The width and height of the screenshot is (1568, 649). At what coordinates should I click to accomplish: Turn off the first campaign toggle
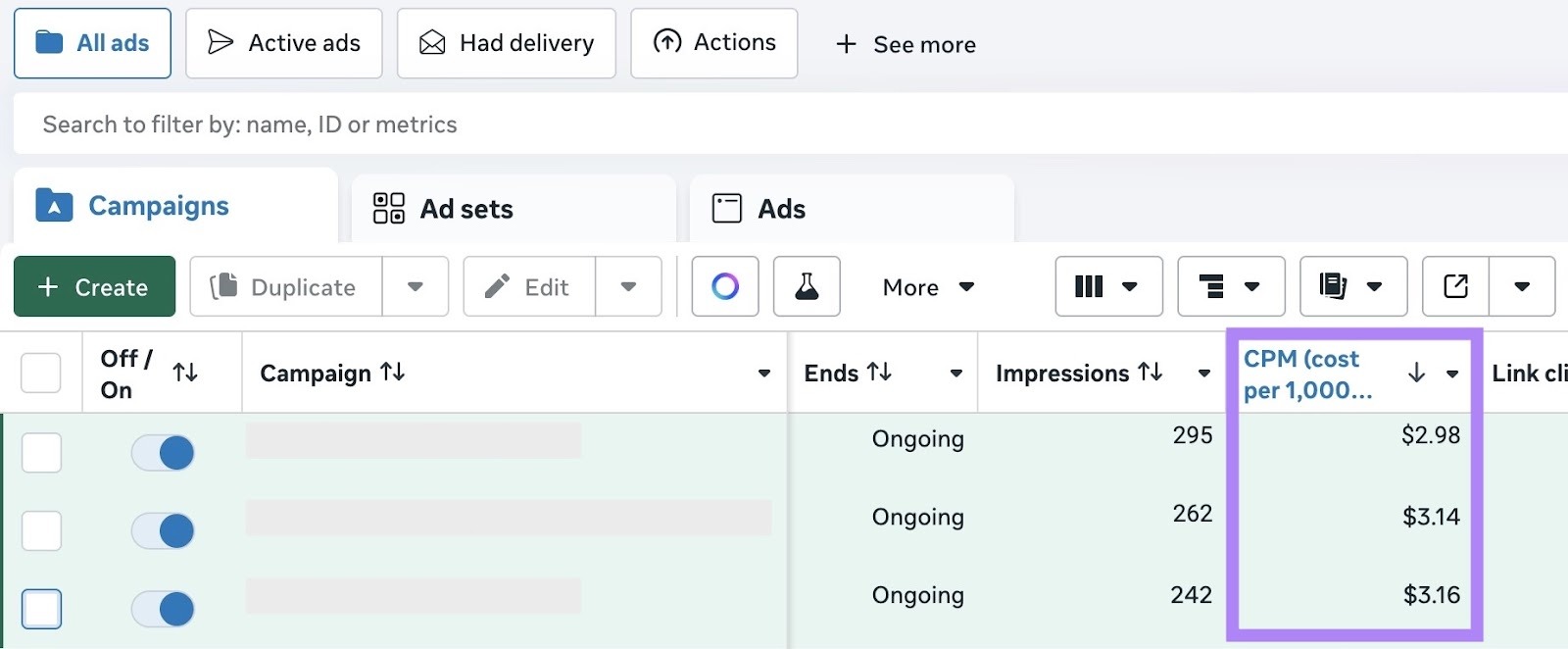tap(162, 452)
